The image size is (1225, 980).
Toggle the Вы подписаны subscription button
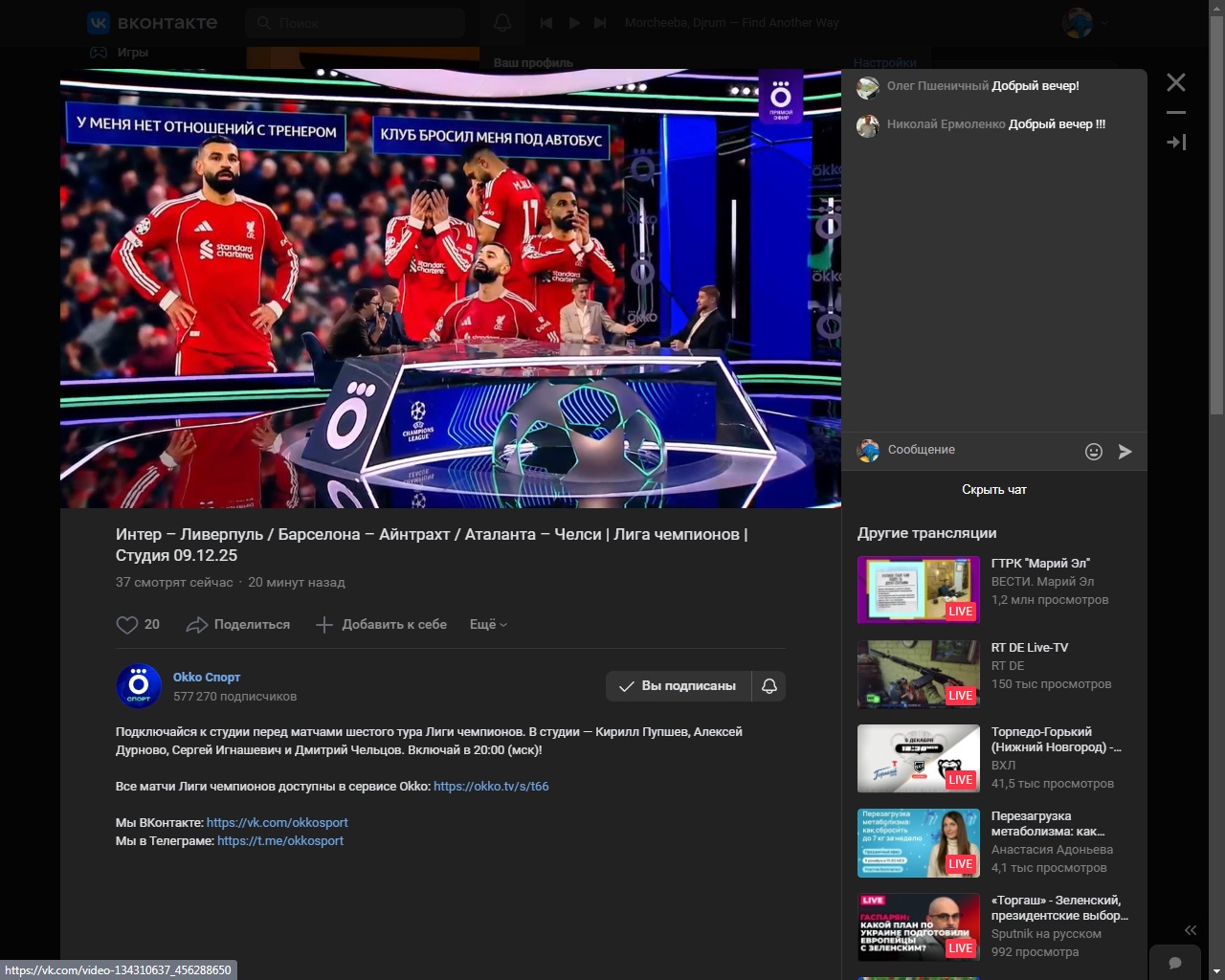pyautogui.click(x=679, y=686)
